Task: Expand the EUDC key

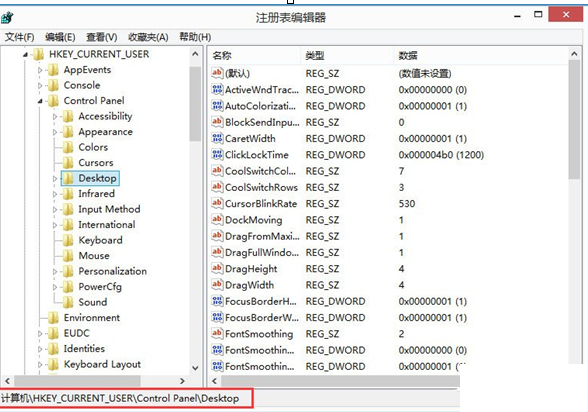Action: (40, 333)
